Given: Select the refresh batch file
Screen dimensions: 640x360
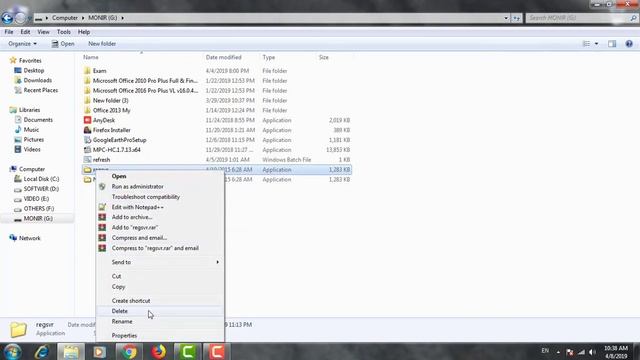Looking at the screenshot, I should pos(101,160).
